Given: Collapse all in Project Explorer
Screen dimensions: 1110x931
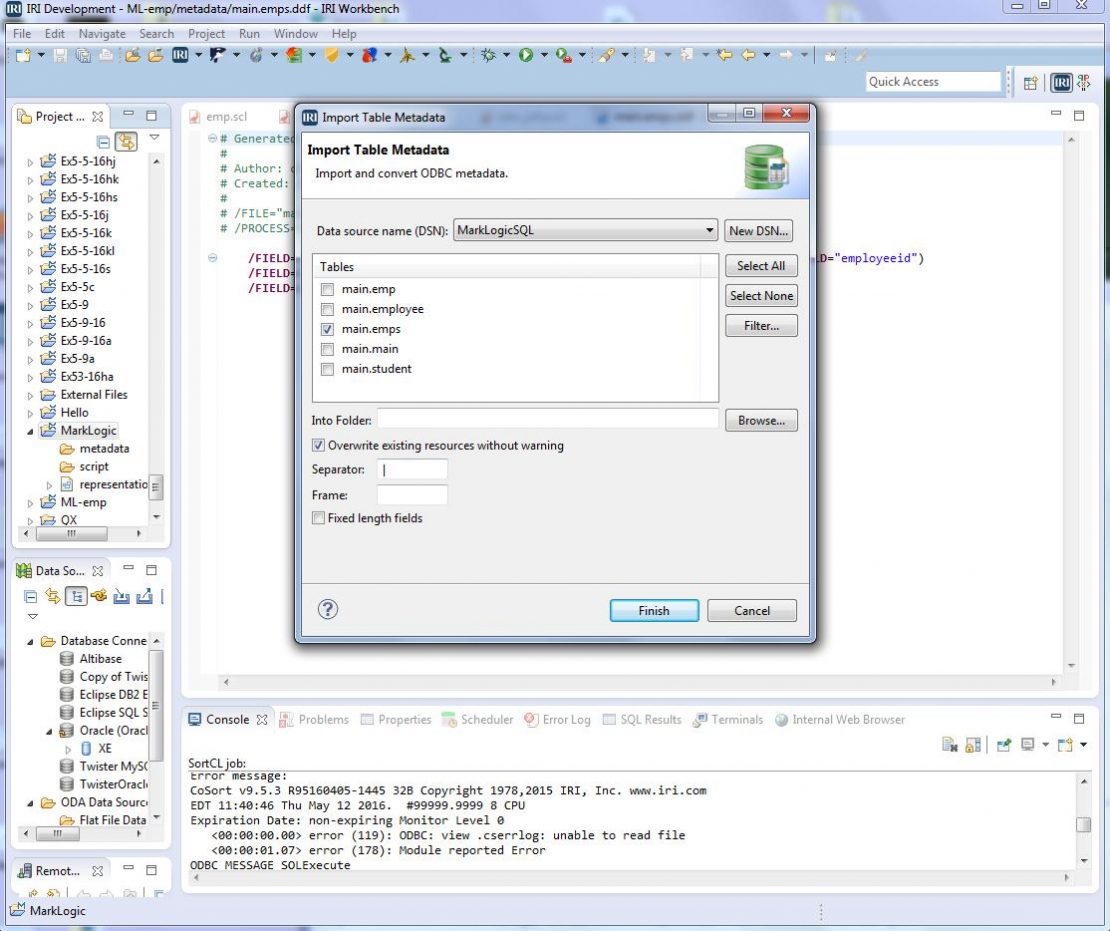Looking at the screenshot, I should click(x=103, y=141).
